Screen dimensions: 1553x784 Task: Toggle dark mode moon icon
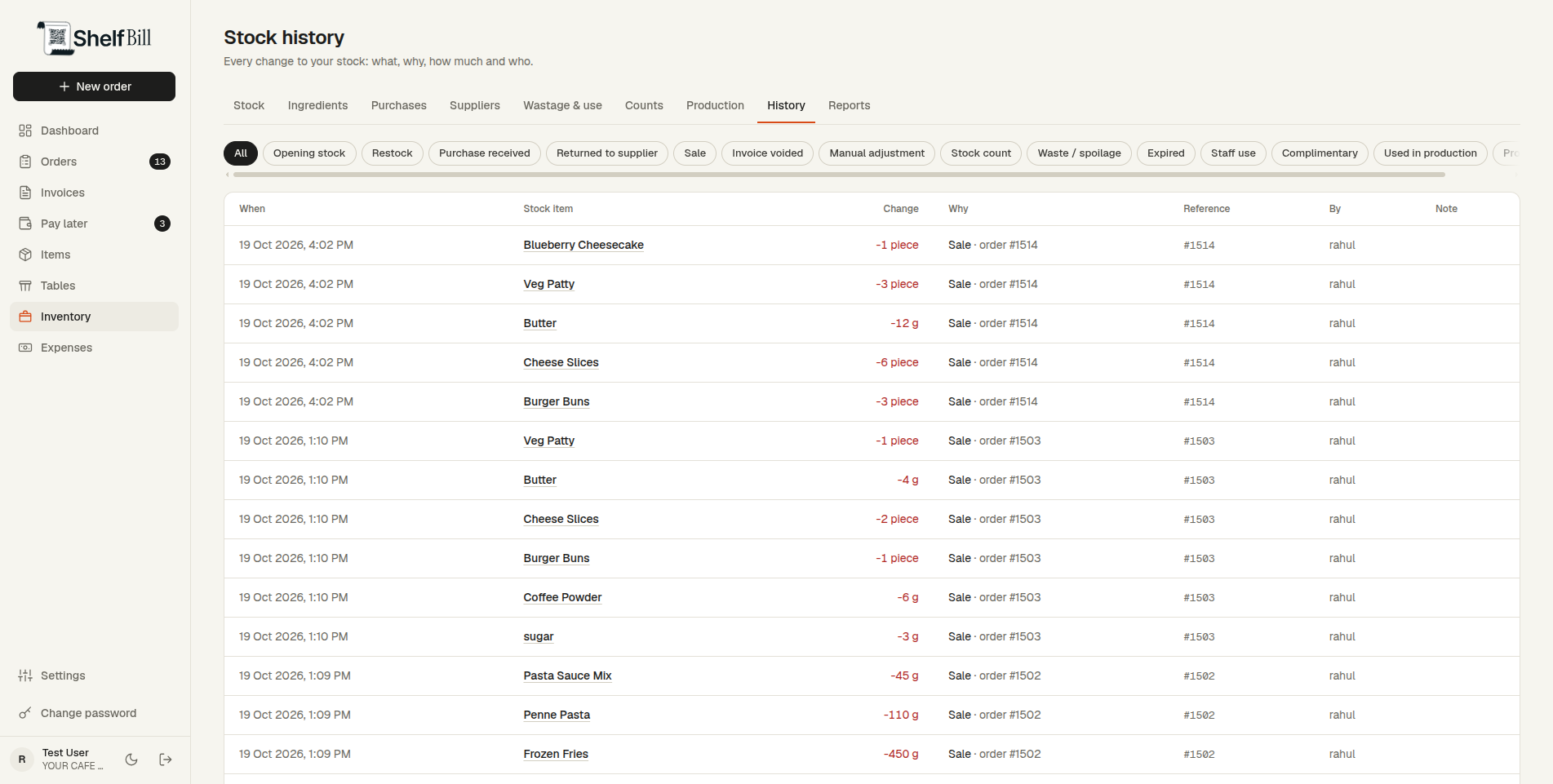(x=131, y=760)
